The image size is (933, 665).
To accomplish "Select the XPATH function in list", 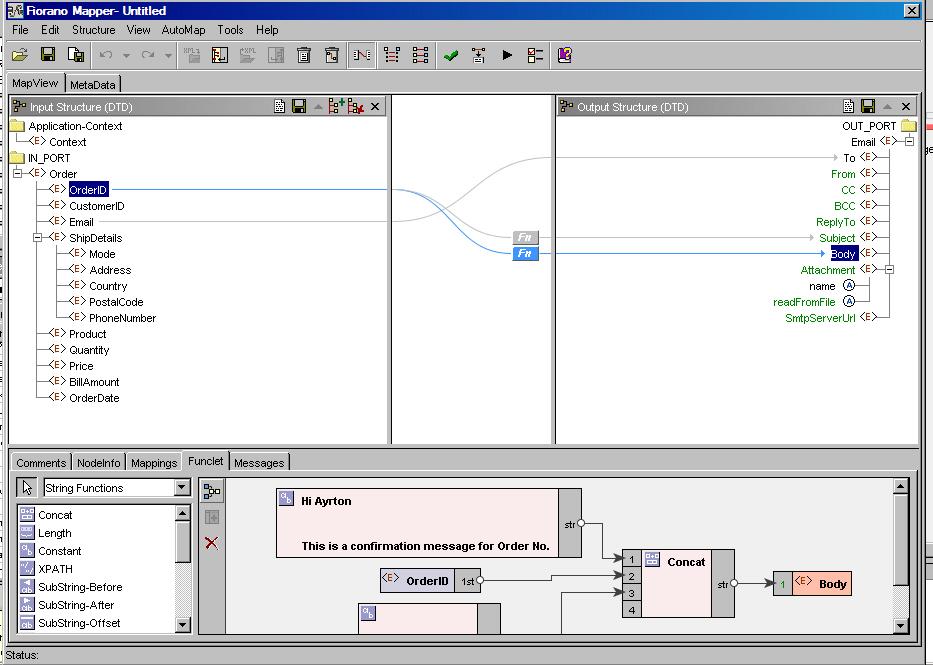I will (x=55, y=569).
